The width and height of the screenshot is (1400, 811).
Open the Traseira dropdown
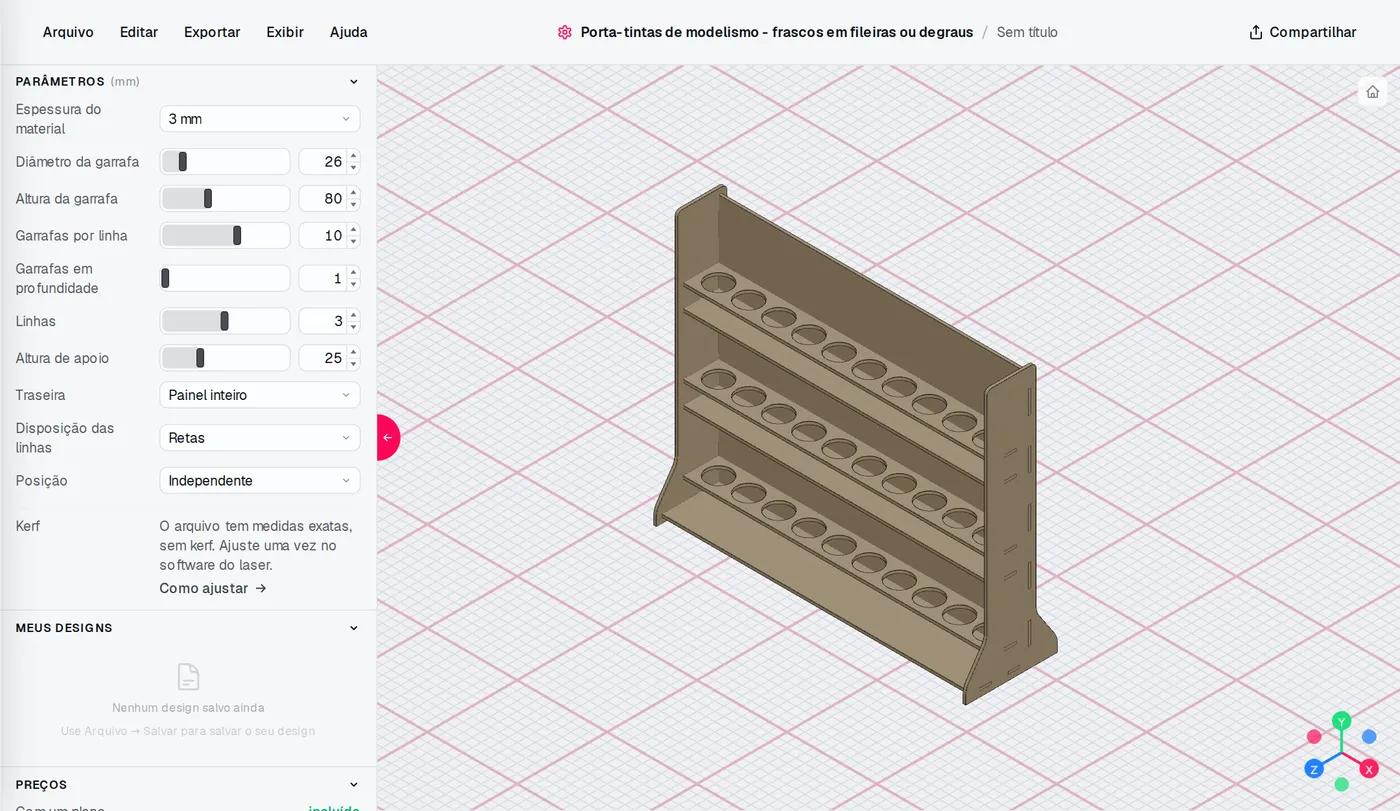pos(260,395)
